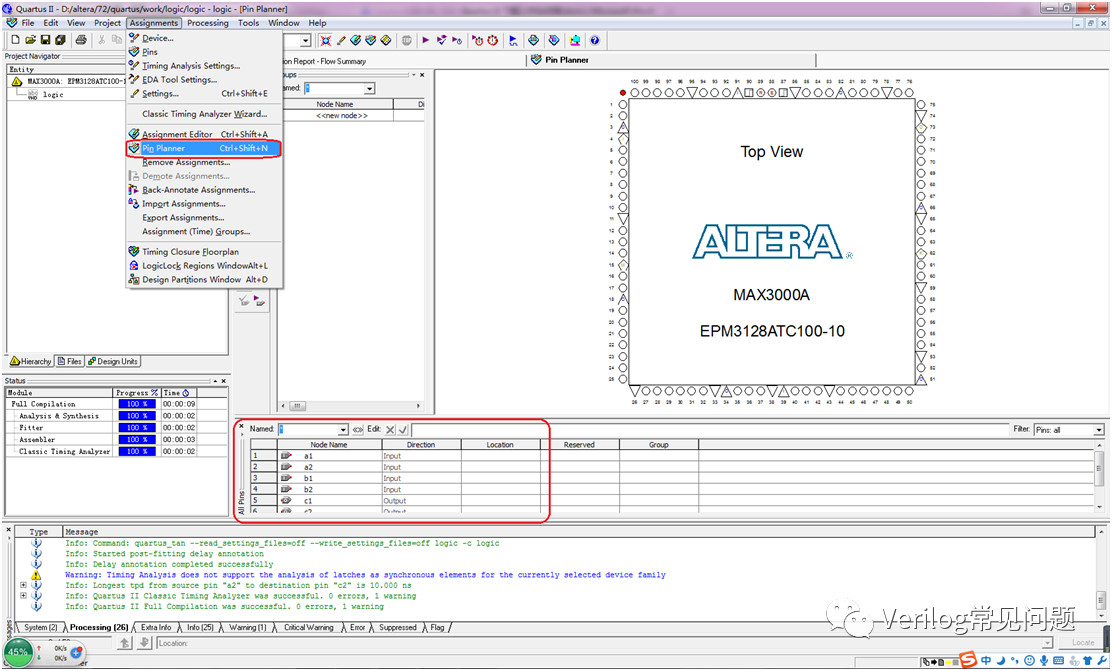Open the Design Units tab
This screenshot has width=1112, height=671.
(x=113, y=361)
